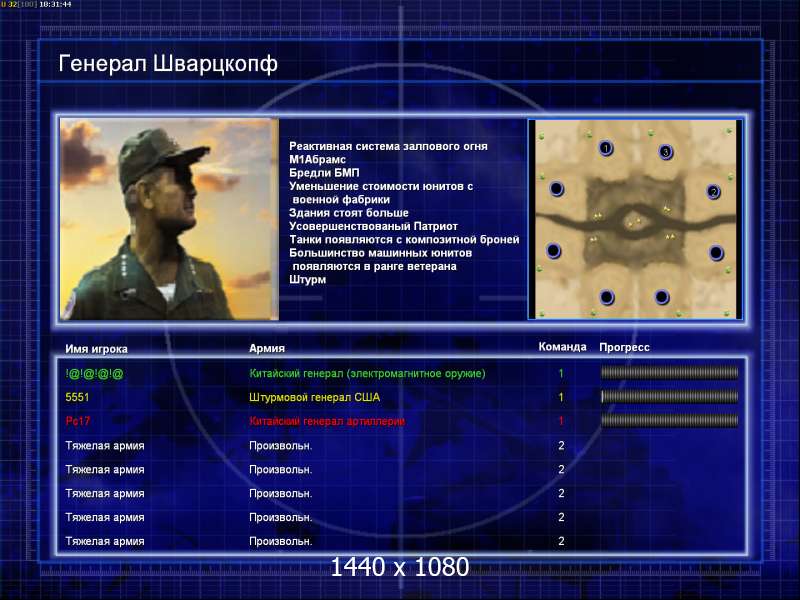Click the 'Имя игрока' column header

pyautogui.click(x=96, y=349)
